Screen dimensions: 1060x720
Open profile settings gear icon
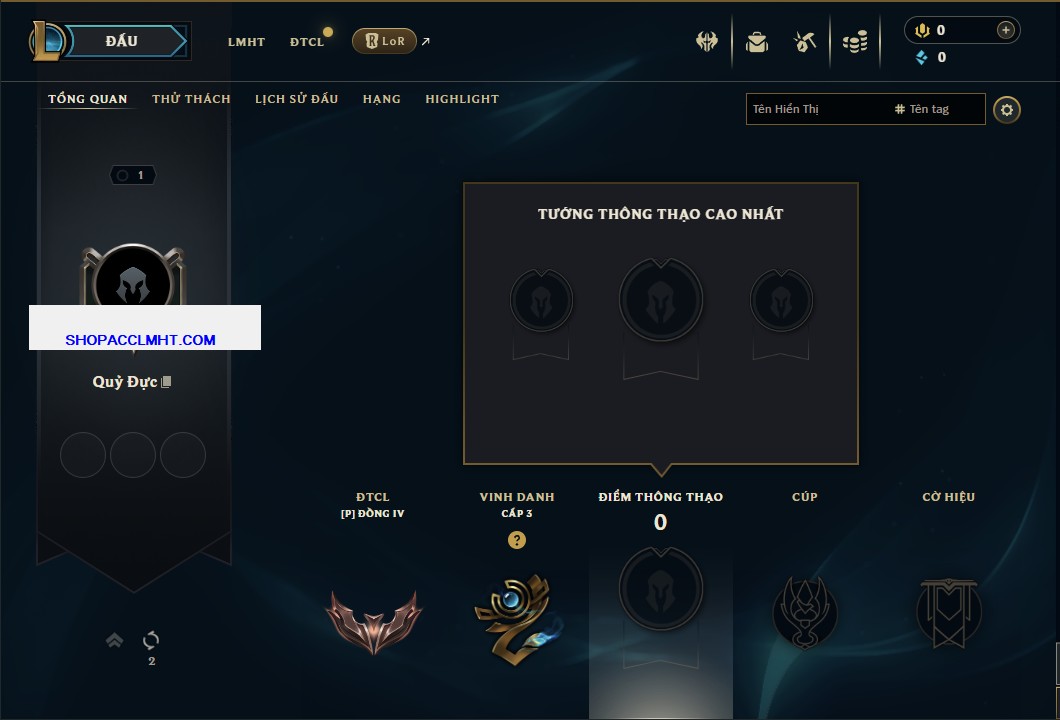(x=1007, y=110)
